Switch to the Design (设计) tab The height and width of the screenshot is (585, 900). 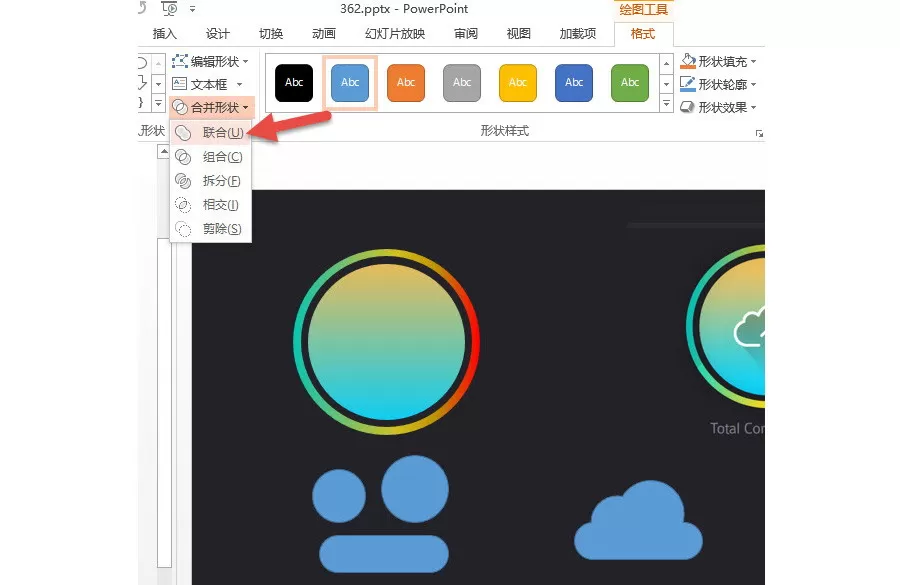coord(218,34)
